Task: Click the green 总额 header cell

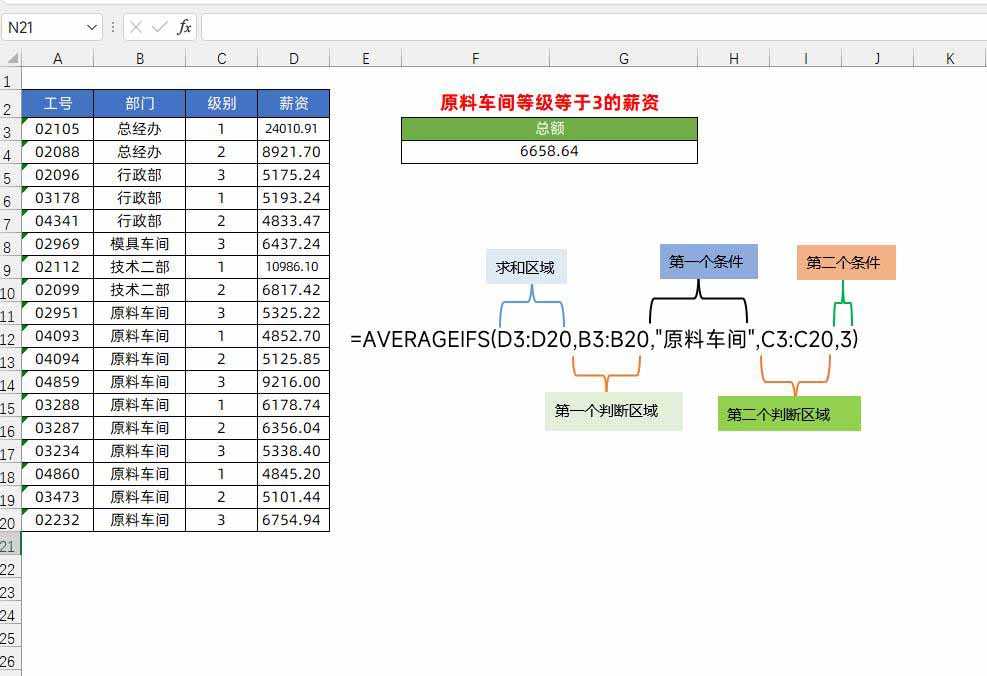Action: point(549,128)
